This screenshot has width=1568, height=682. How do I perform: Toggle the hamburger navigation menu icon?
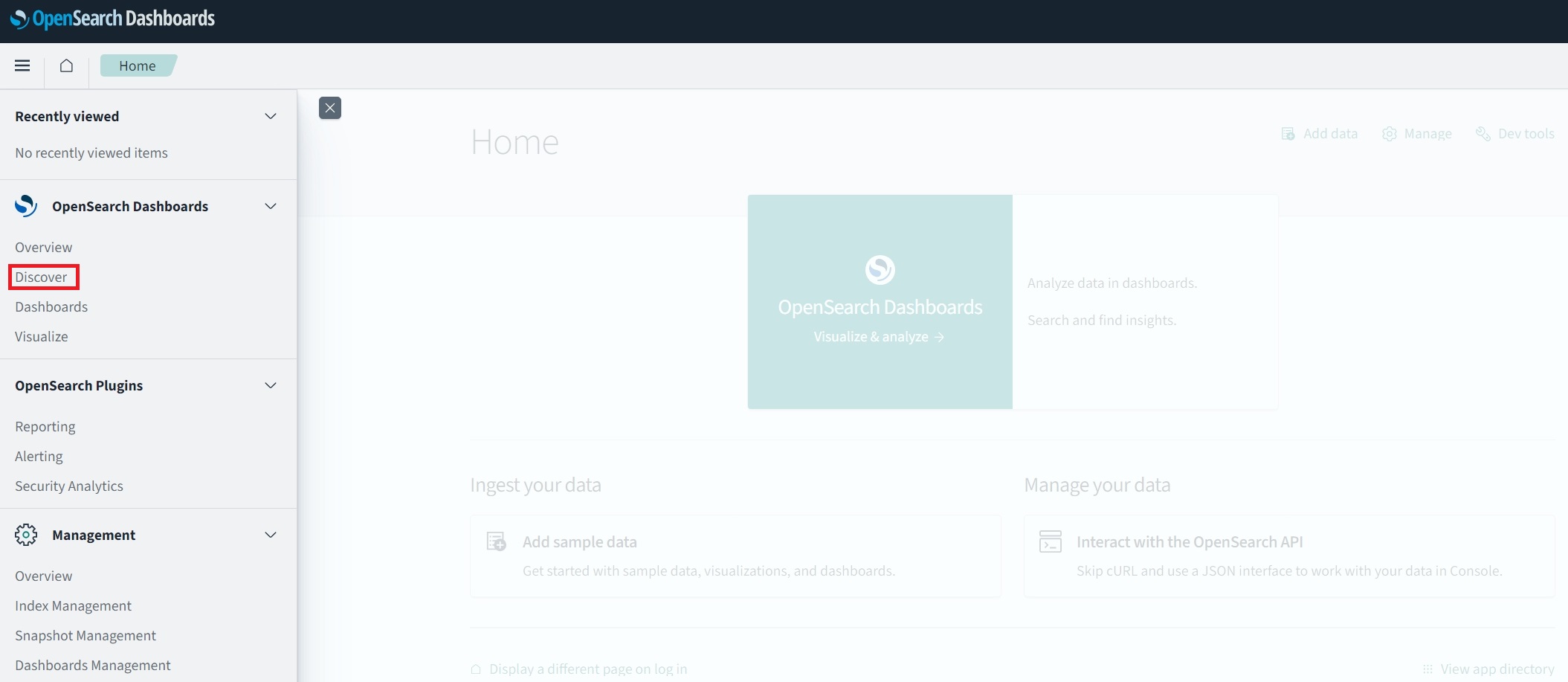tap(22, 65)
